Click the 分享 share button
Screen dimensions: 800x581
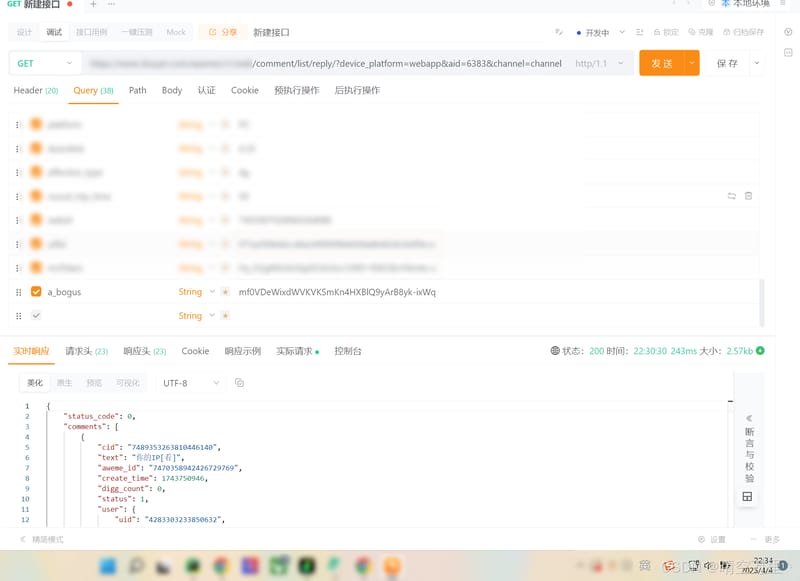(x=223, y=32)
